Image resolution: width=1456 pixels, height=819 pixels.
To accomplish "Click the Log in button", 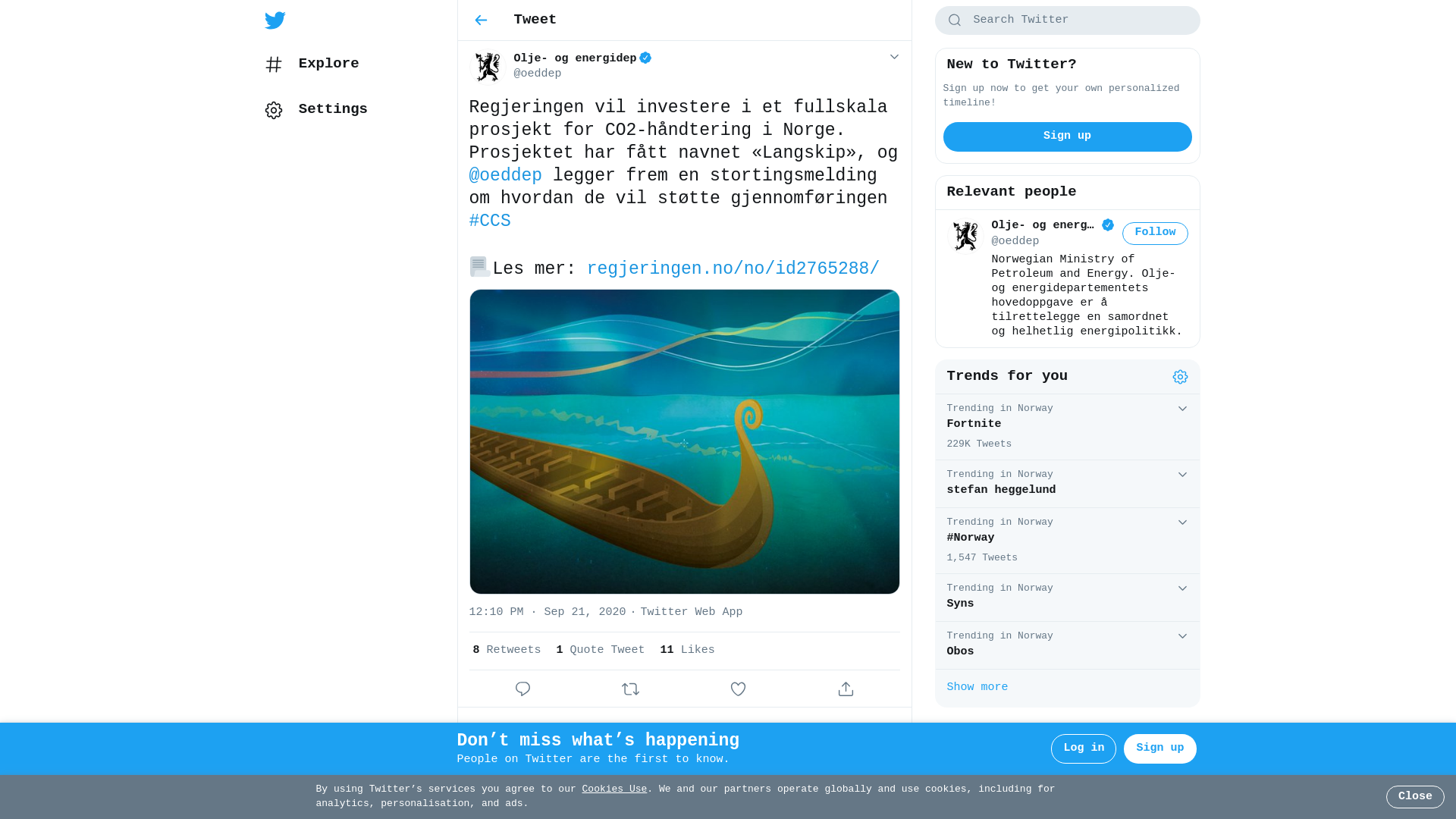I will 1084,748.
